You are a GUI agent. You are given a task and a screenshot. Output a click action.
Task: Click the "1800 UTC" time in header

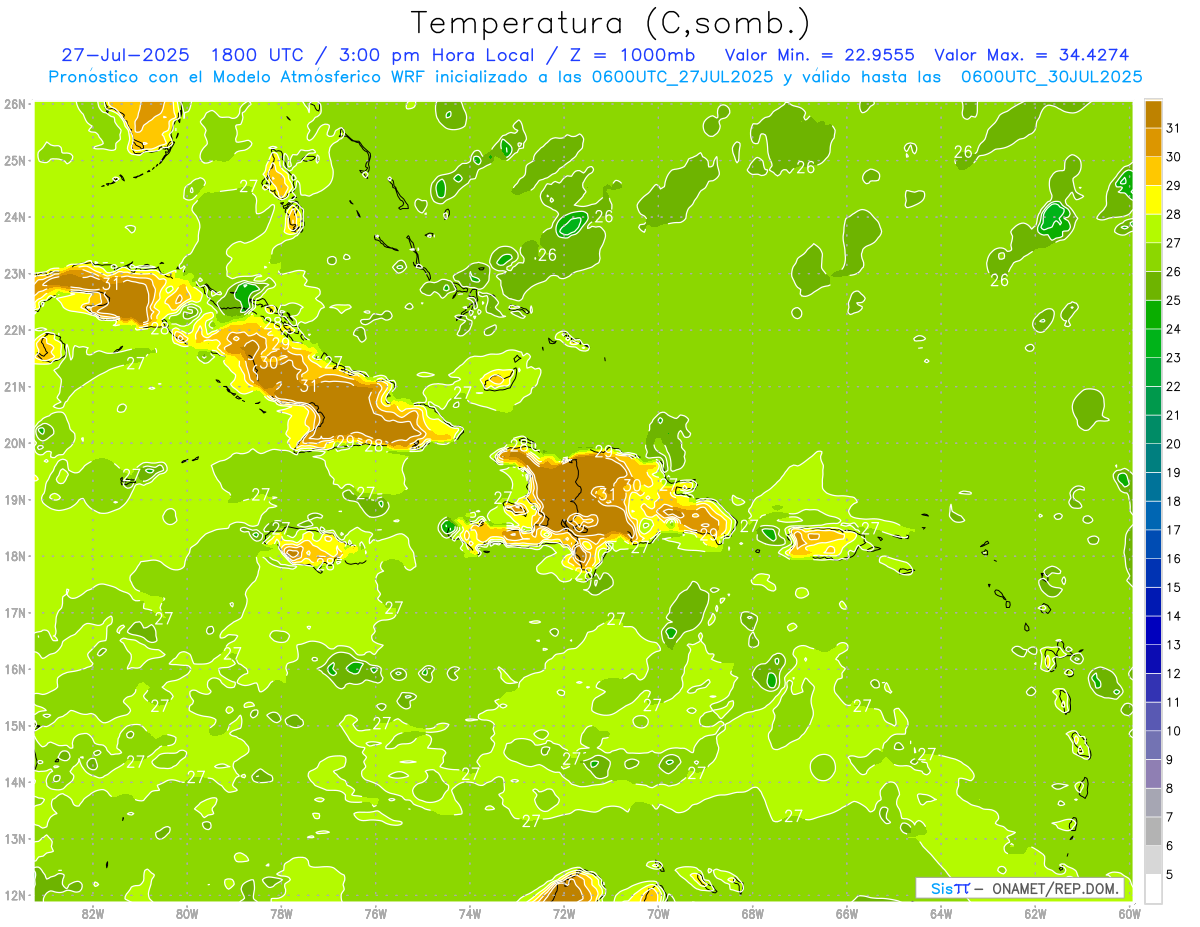tap(260, 55)
